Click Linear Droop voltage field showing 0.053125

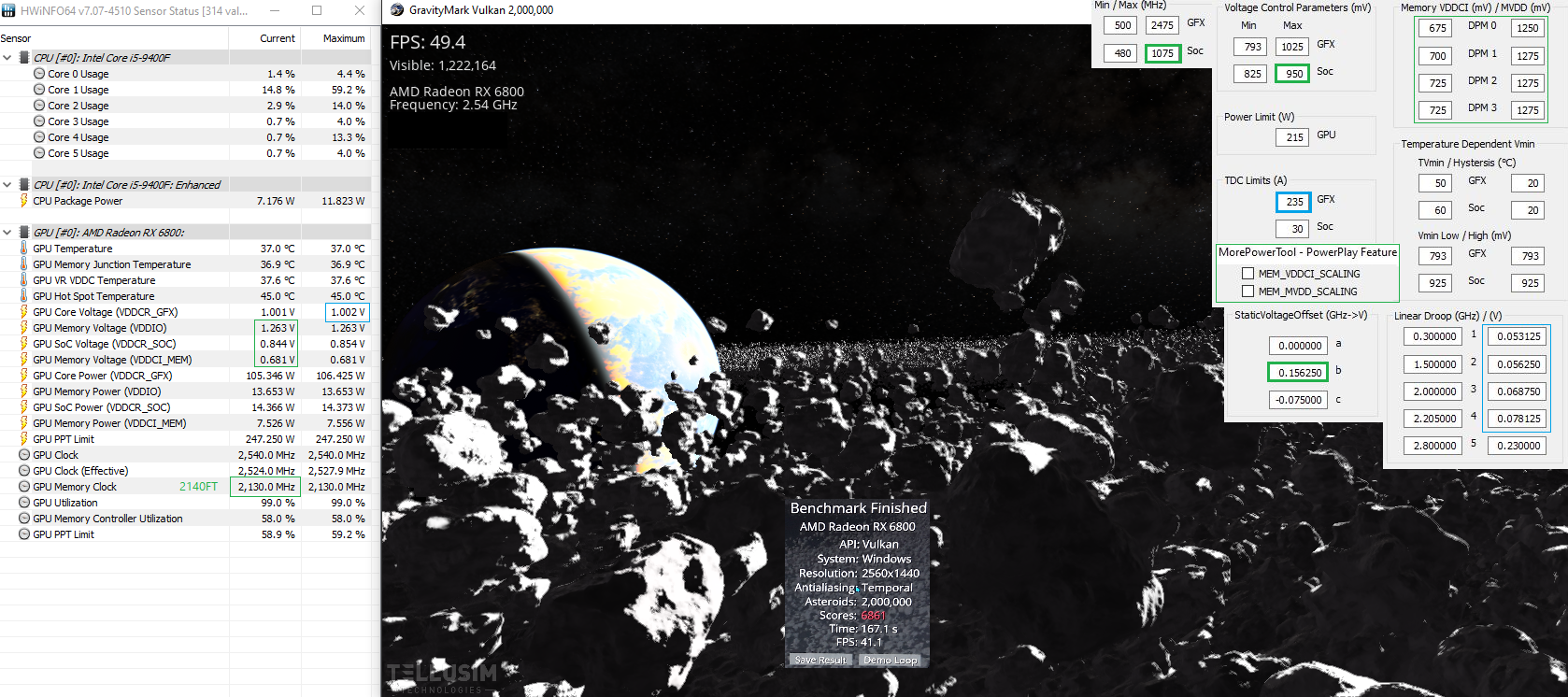1518,336
